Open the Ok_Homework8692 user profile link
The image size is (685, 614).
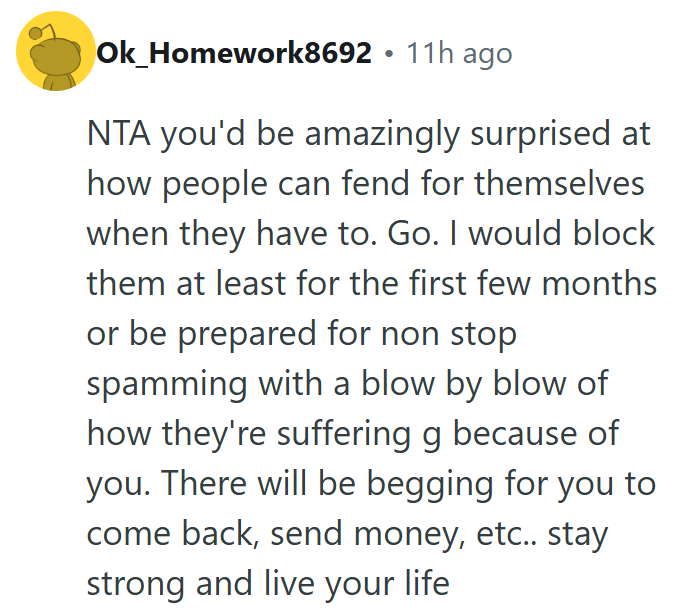pyautogui.click(x=234, y=54)
